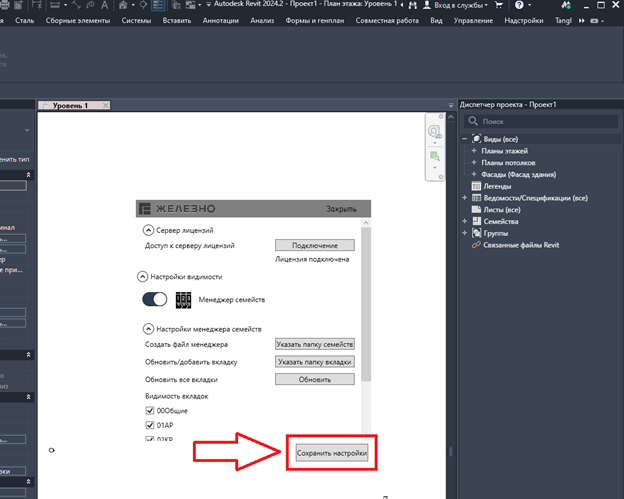Open the Сталь ribbon tab

(x=24, y=20)
